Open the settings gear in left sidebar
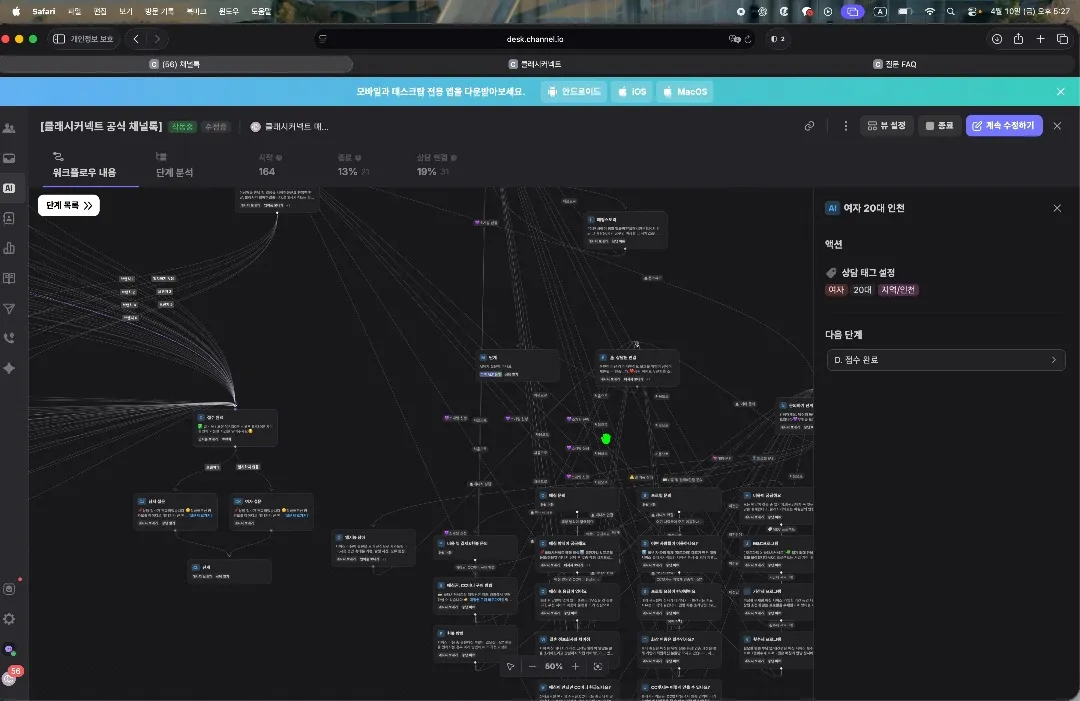Image resolution: width=1080 pixels, height=701 pixels. tap(9, 618)
